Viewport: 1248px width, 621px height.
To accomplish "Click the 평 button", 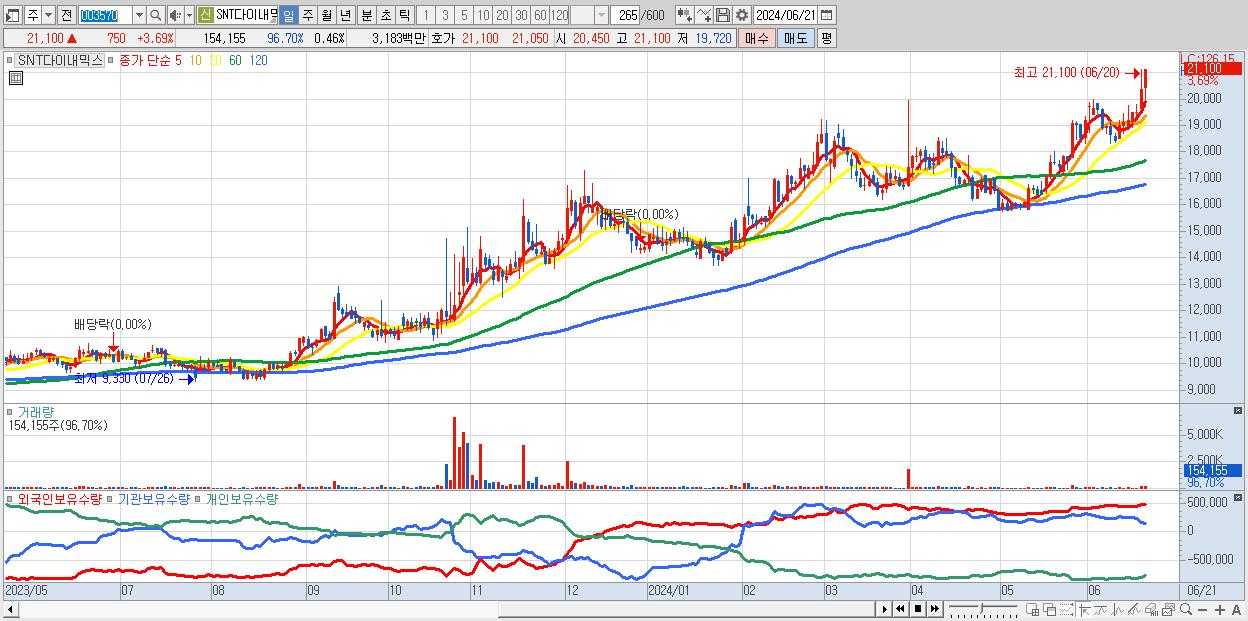I will (826, 38).
